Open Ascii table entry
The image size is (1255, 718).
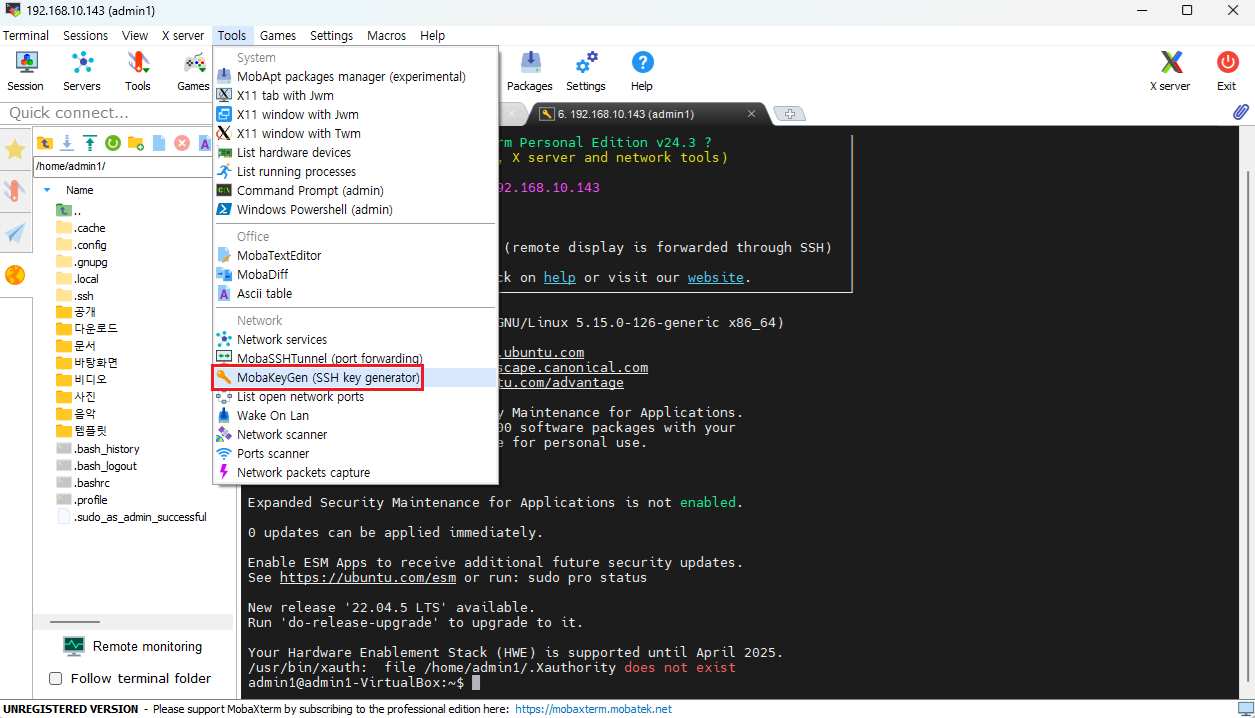tap(355, 293)
